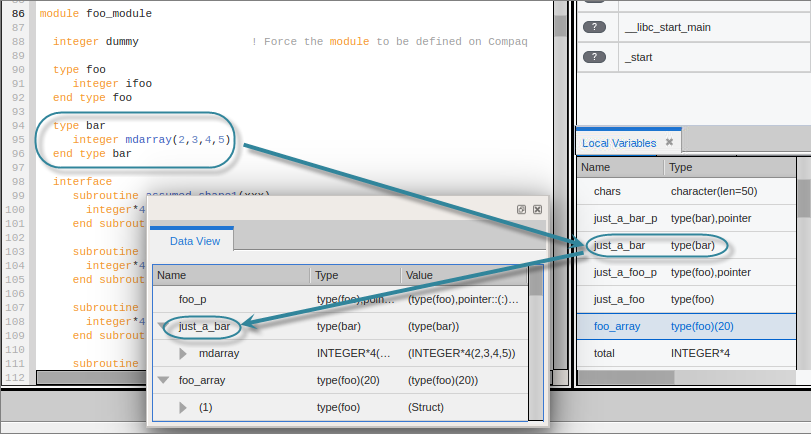Select foo_p row in Data View
811x434 pixels.
192,299
